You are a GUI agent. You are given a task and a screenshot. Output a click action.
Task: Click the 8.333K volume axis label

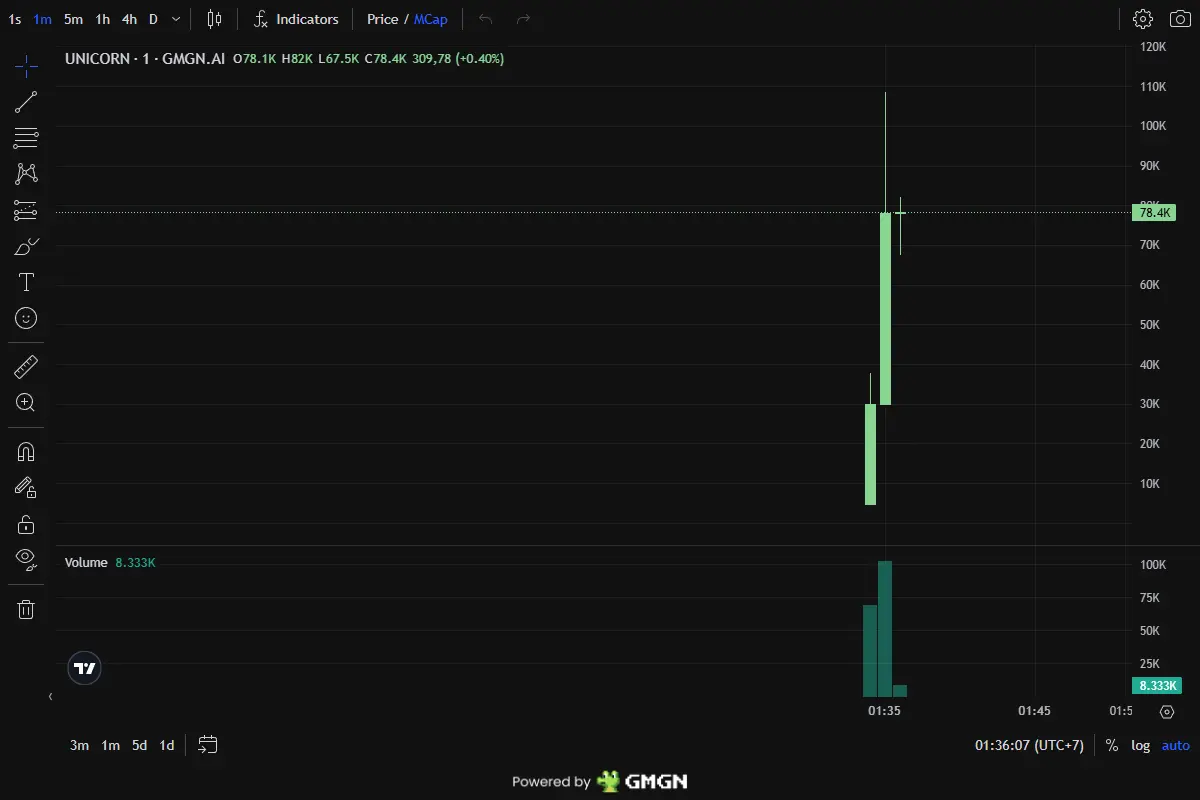point(1157,685)
